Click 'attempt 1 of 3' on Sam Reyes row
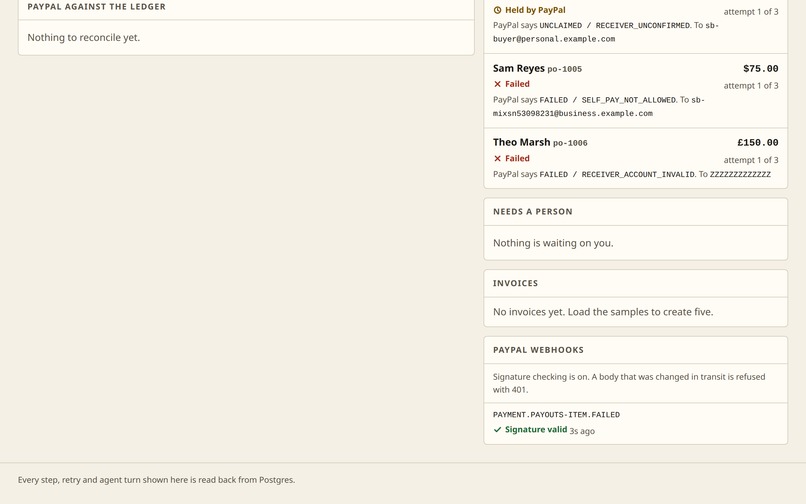 click(x=751, y=85)
